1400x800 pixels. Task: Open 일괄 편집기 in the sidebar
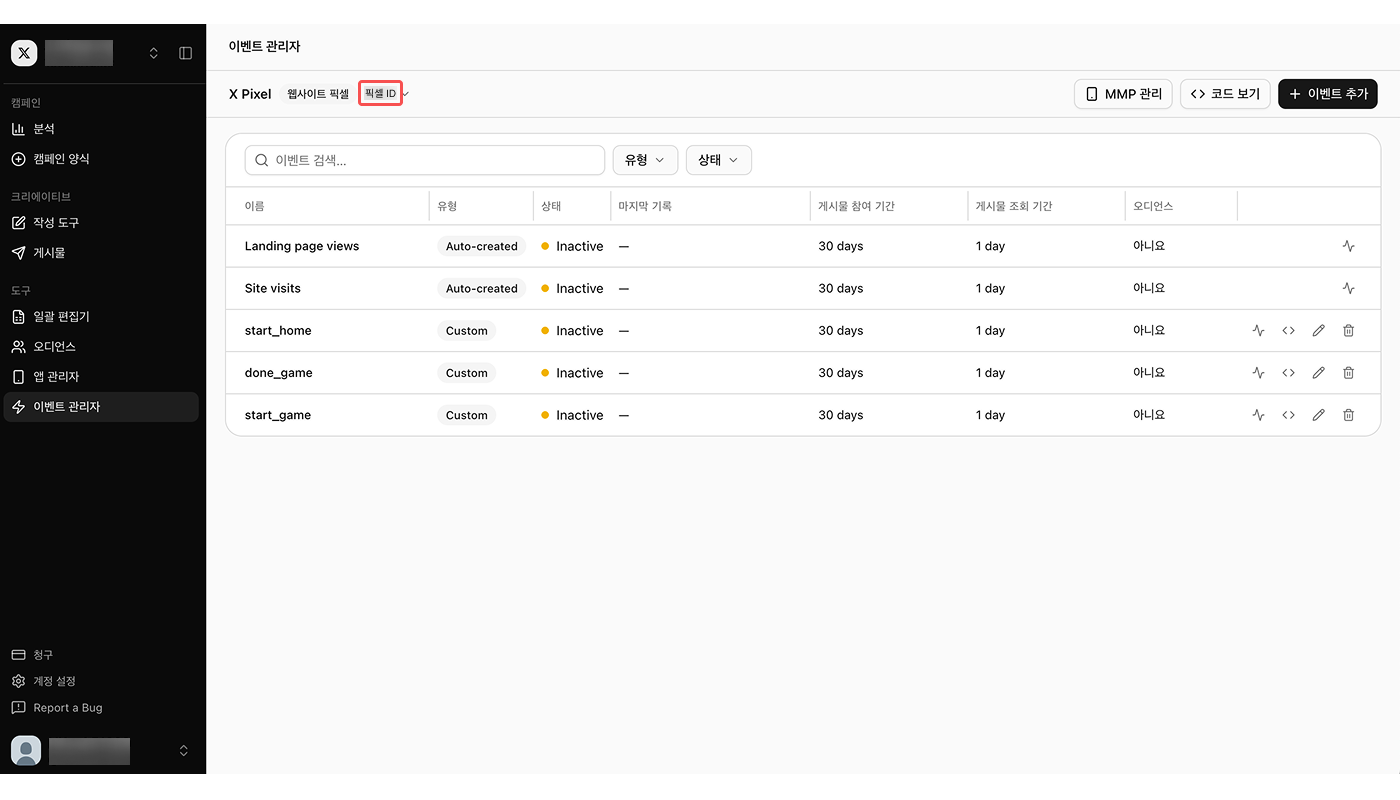101,317
